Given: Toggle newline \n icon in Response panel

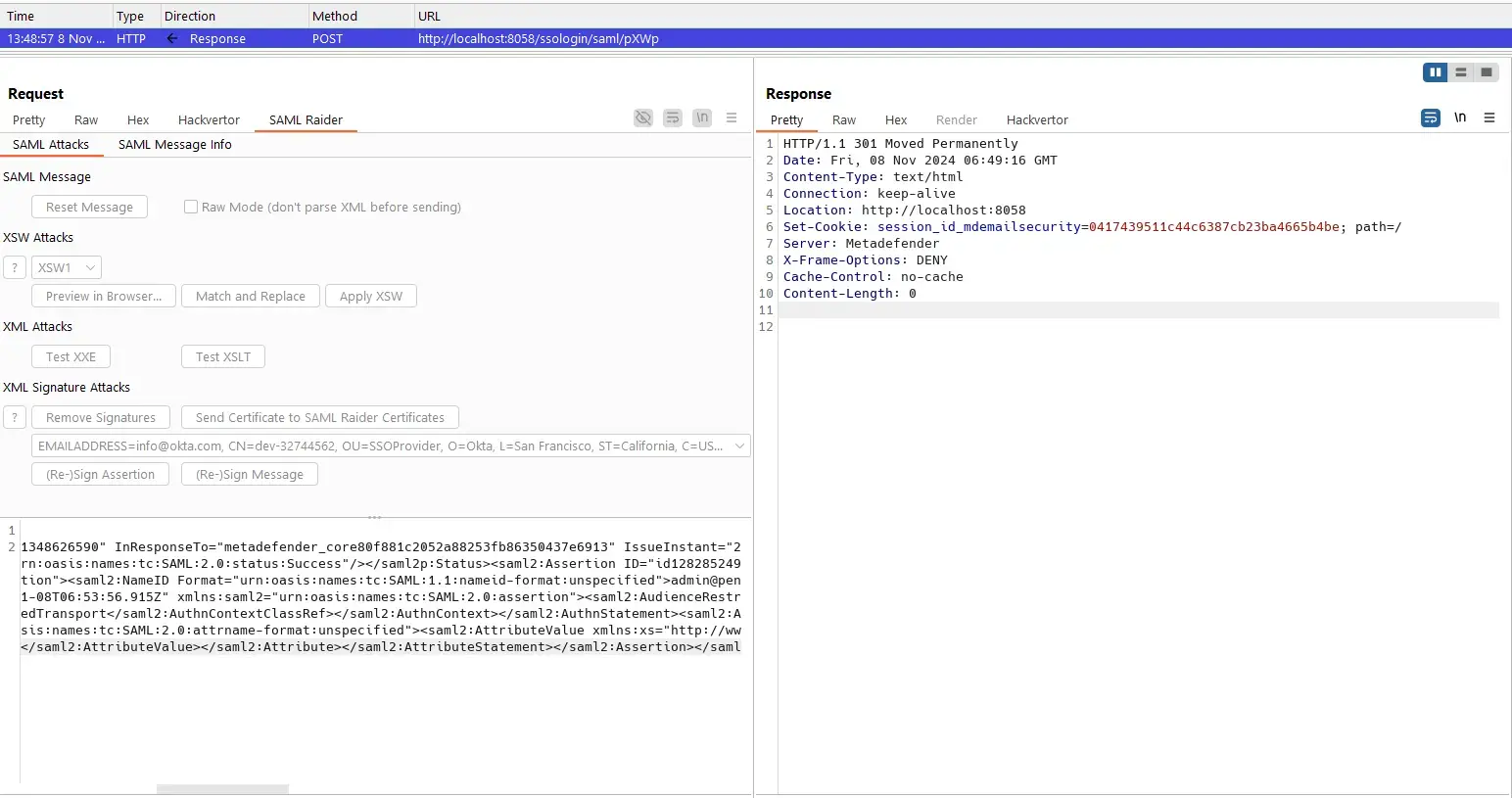Looking at the screenshot, I should (x=1460, y=117).
